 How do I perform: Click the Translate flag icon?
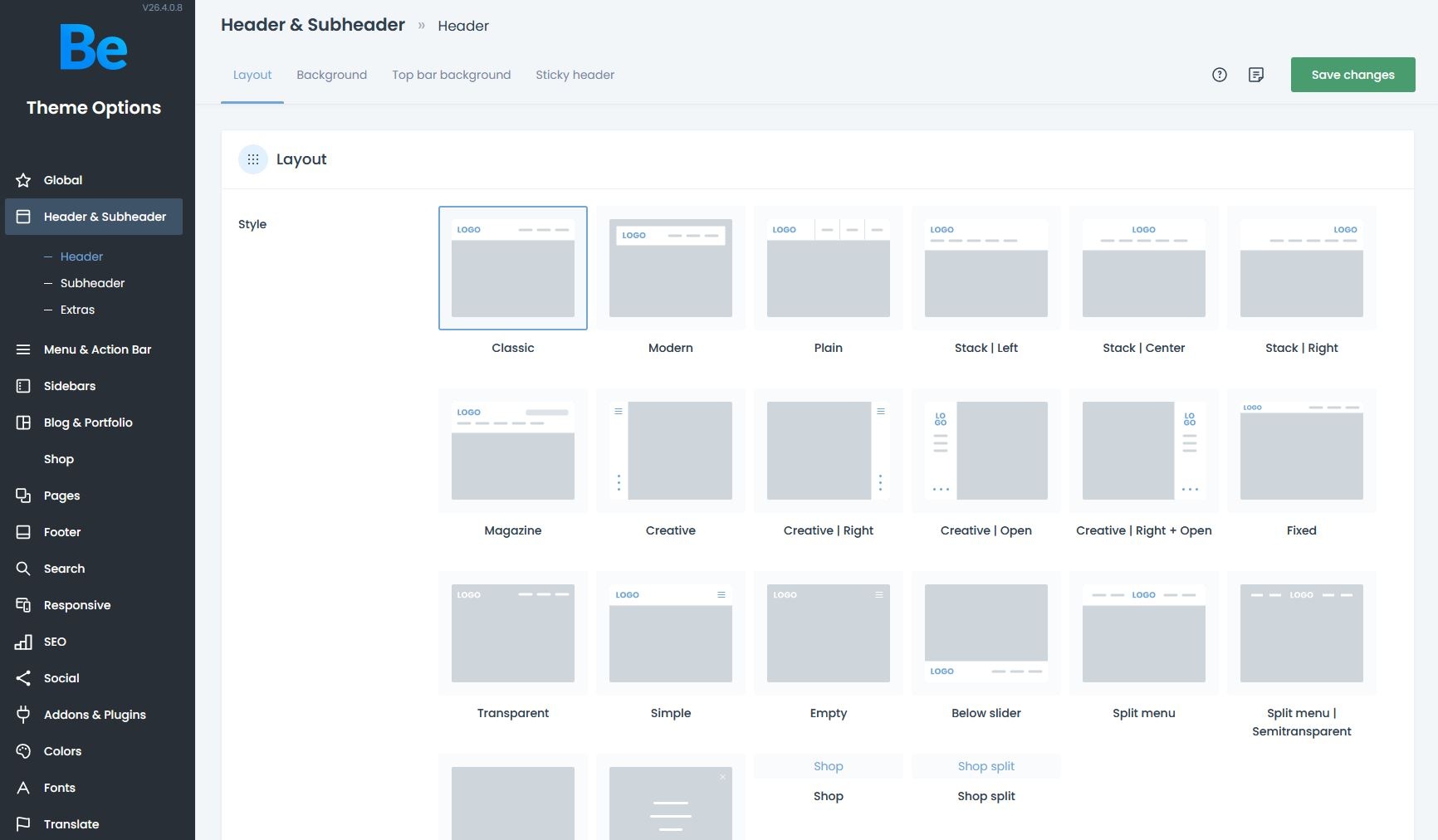(23, 824)
